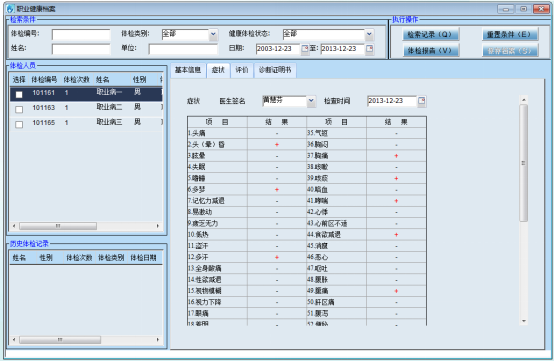The width and height of the screenshot is (554, 362).
Task: Click the symptom panel vertical scrollbar thumb
Action: click(x=524, y=163)
